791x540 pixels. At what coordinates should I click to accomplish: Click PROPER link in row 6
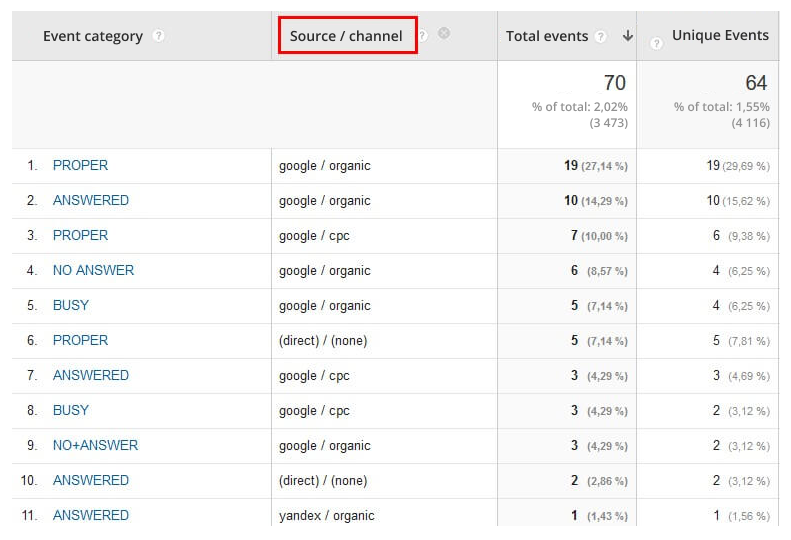click(80, 340)
